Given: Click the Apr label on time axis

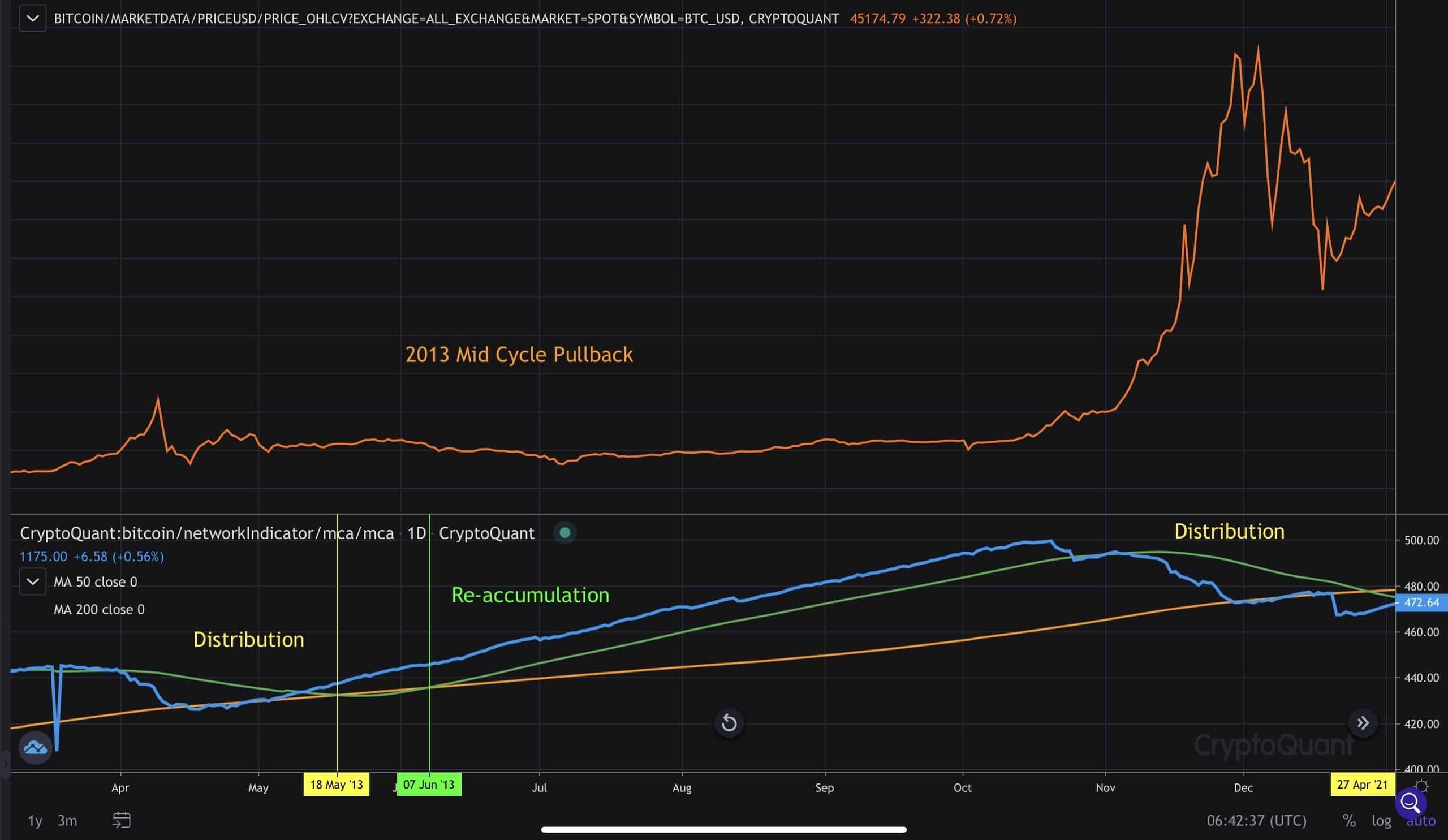Looking at the screenshot, I should pyautogui.click(x=120, y=788).
